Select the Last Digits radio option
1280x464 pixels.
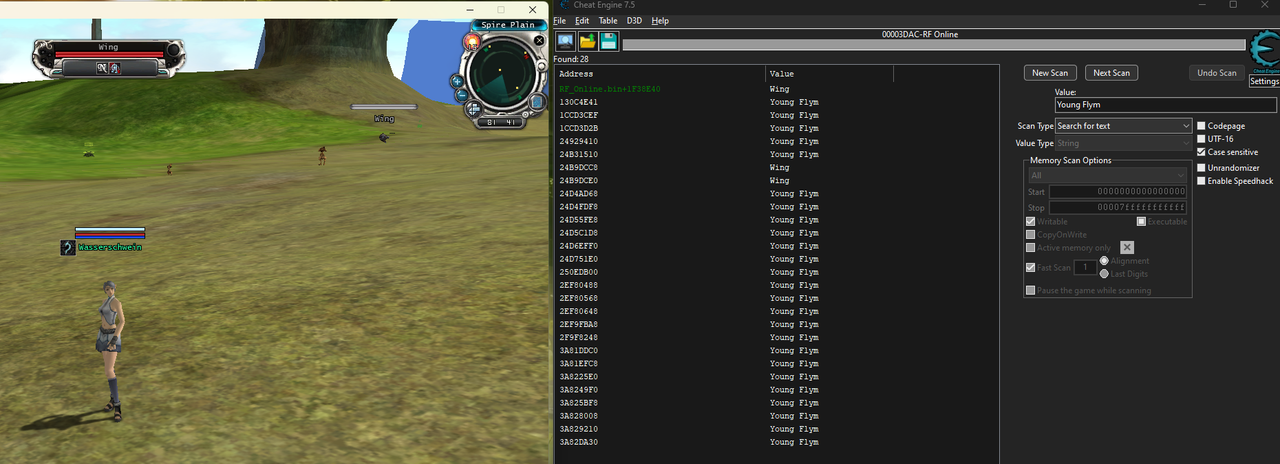click(1104, 273)
